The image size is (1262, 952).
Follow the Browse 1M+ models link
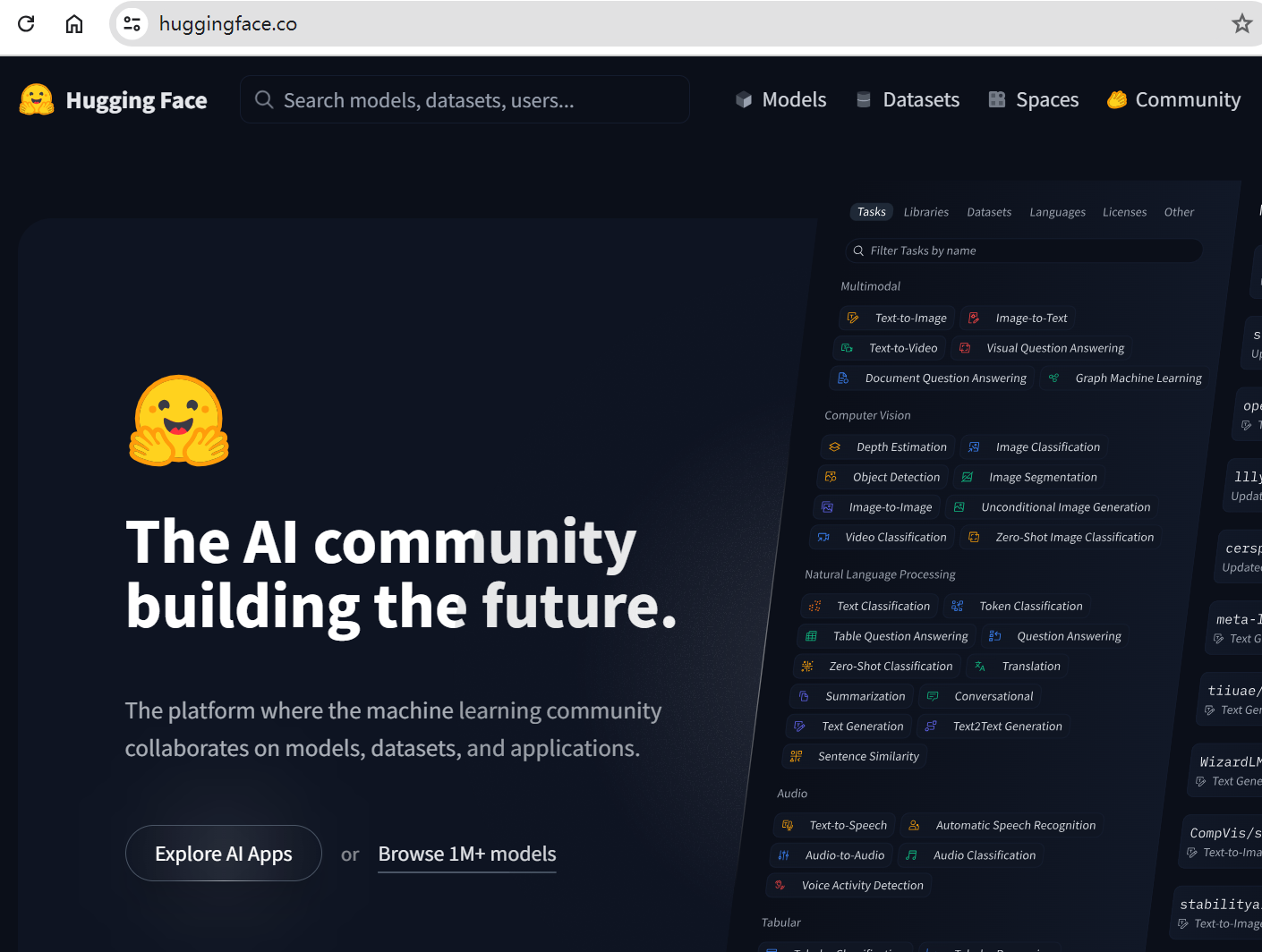click(x=467, y=854)
